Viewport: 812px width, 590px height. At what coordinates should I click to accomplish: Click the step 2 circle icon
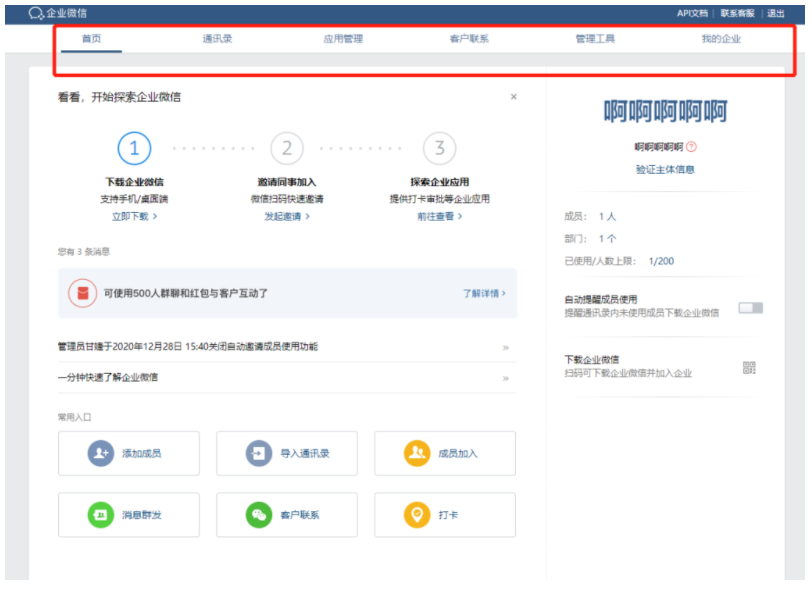[287, 148]
